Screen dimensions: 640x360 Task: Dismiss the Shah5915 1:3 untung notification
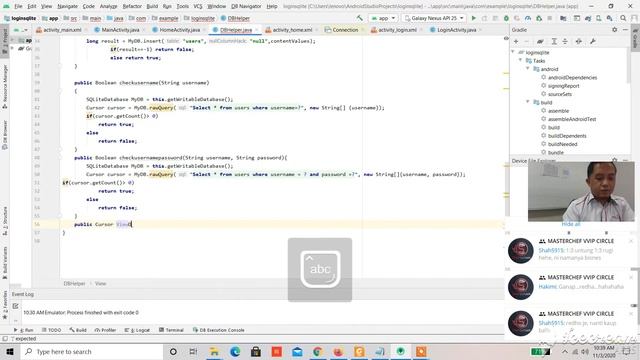coord(631,241)
